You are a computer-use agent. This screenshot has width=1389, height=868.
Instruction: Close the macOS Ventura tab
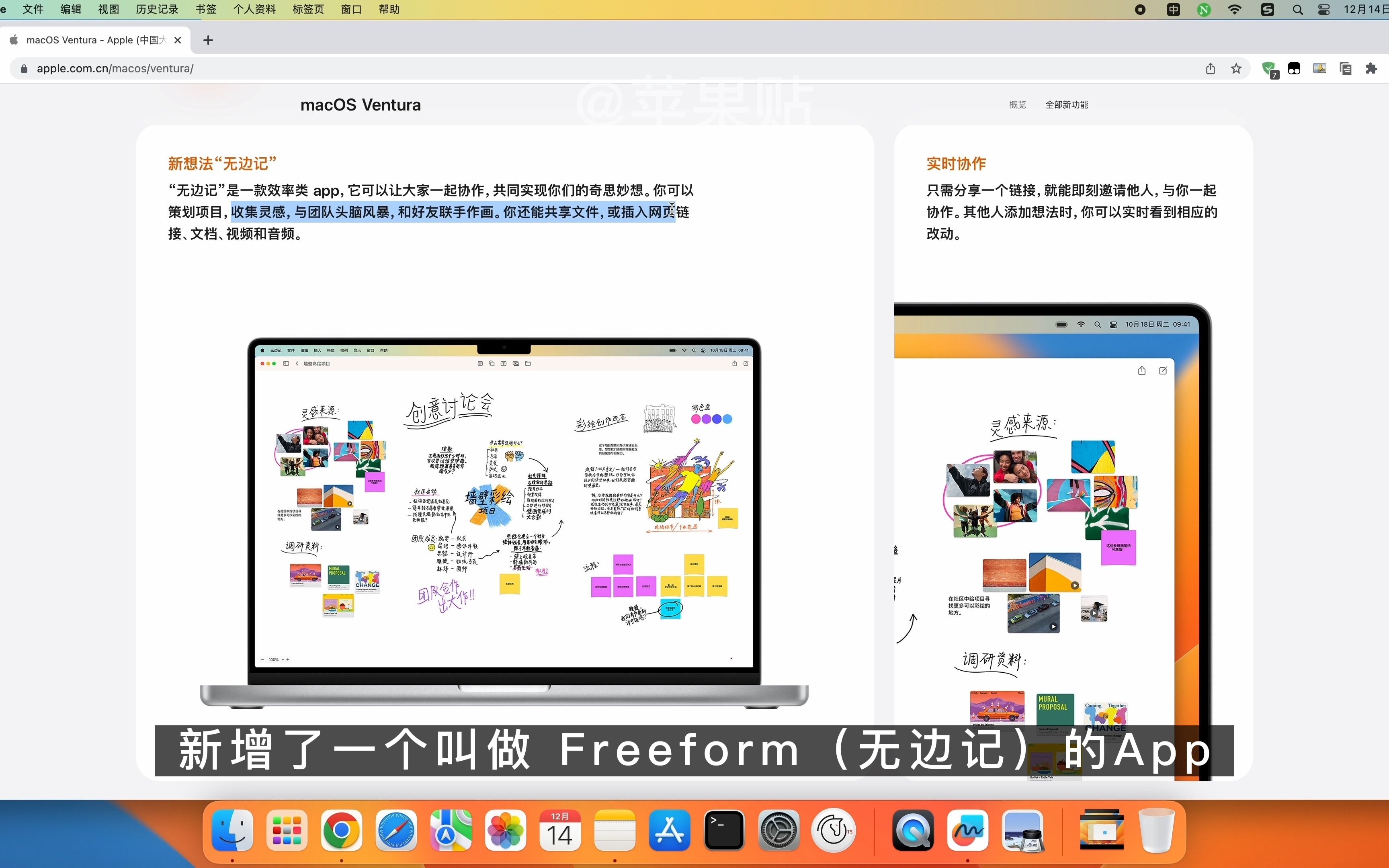click(178, 40)
